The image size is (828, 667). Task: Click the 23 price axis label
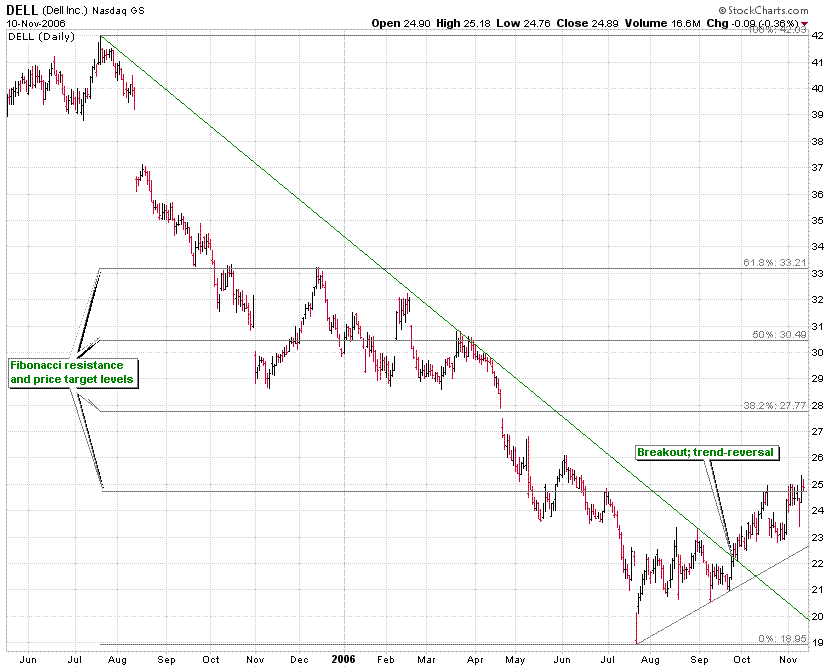pos(817,538)
